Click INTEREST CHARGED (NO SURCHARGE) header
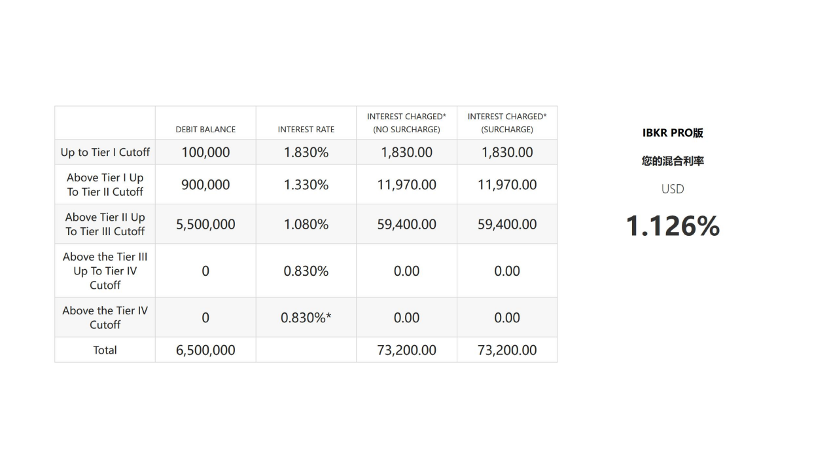830x468 pixels. click(x=406, y=123)
